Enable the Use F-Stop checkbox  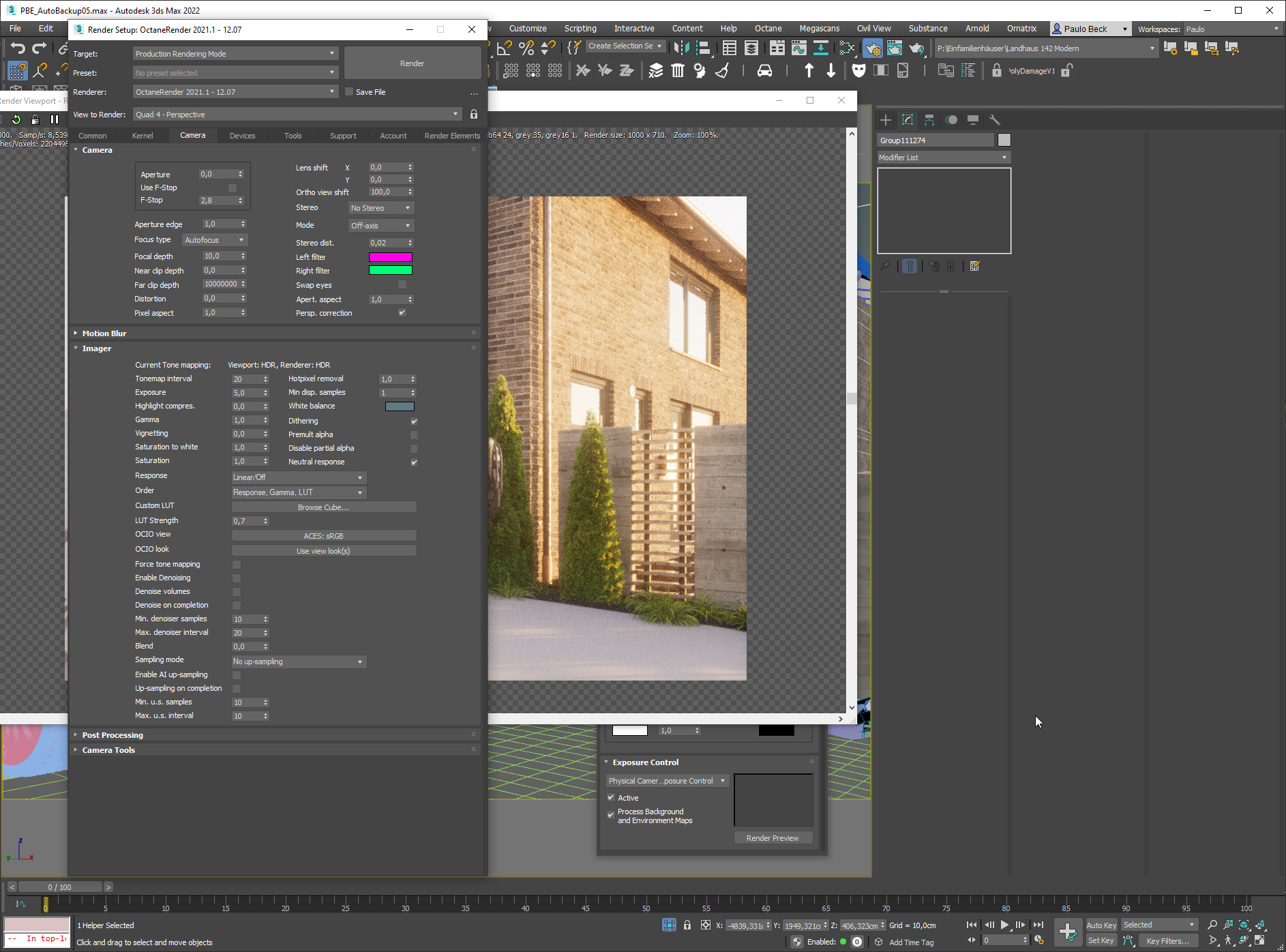pyautogui.click(x=233, y=188)
